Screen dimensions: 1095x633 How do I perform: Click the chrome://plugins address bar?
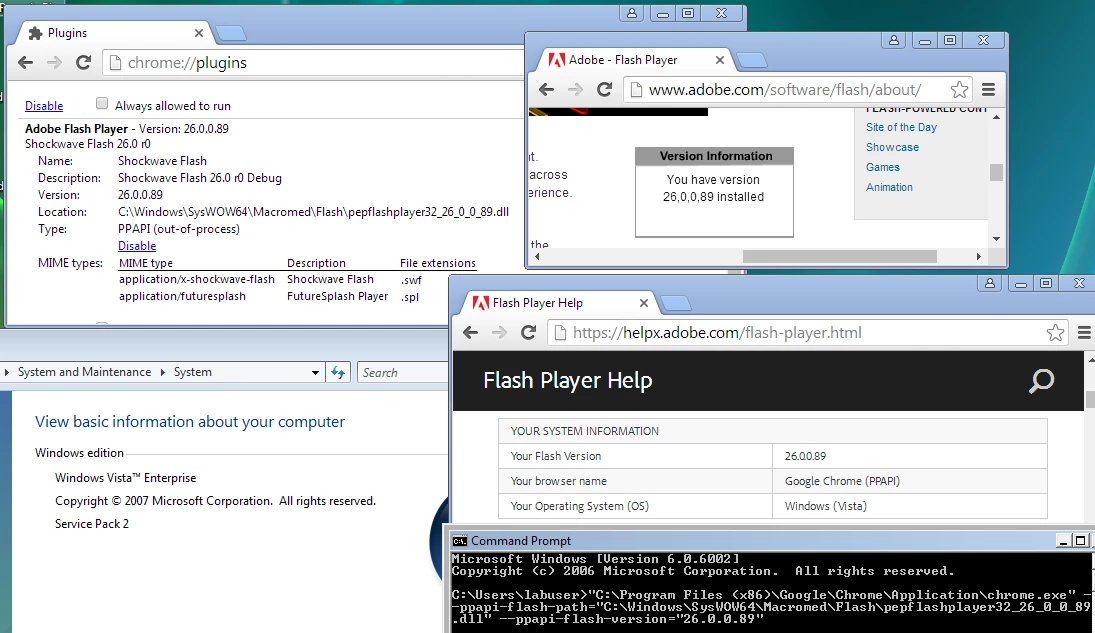(314, 63)
